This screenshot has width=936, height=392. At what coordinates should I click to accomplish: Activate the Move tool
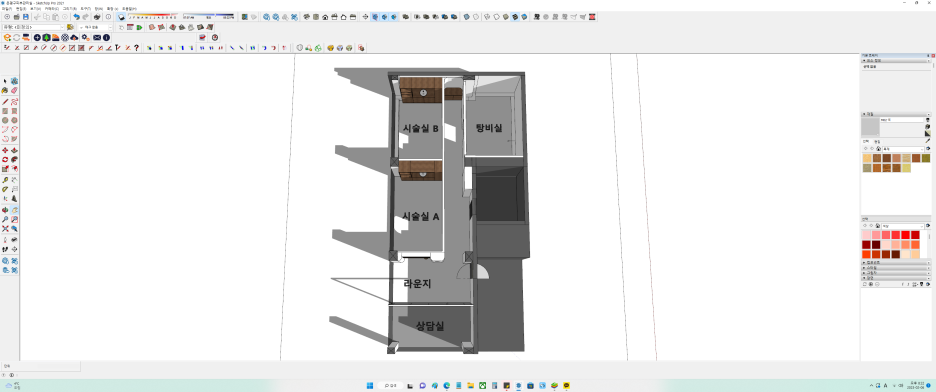pyautogui.click(x=5, y=150)
